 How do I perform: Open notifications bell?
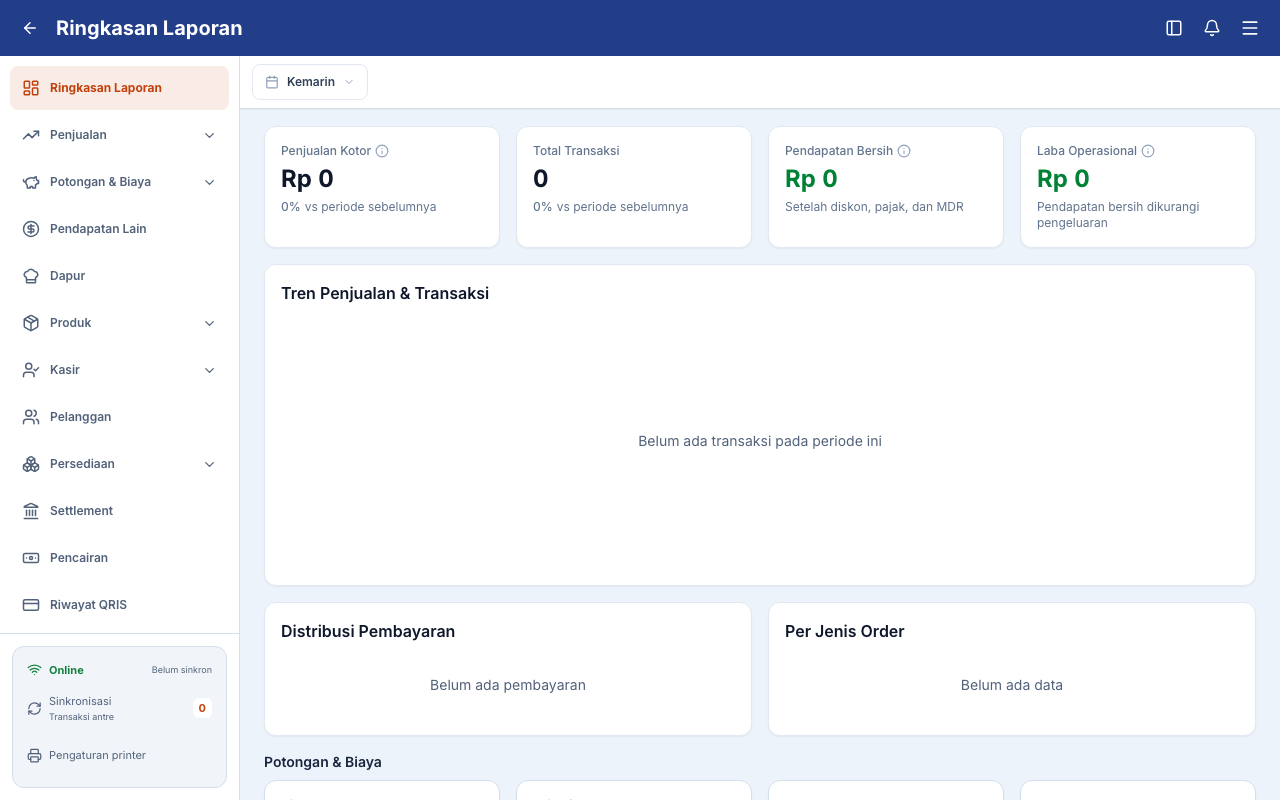(1212, 28)
